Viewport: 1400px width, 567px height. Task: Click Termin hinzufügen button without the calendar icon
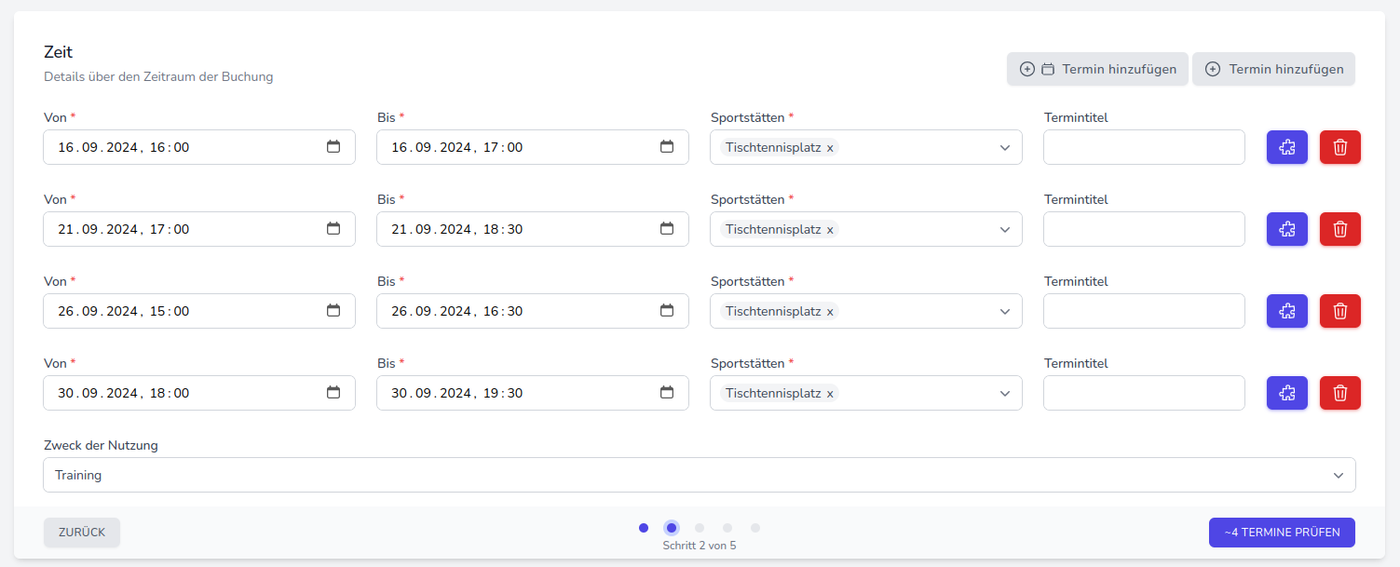coord(1273,69)
